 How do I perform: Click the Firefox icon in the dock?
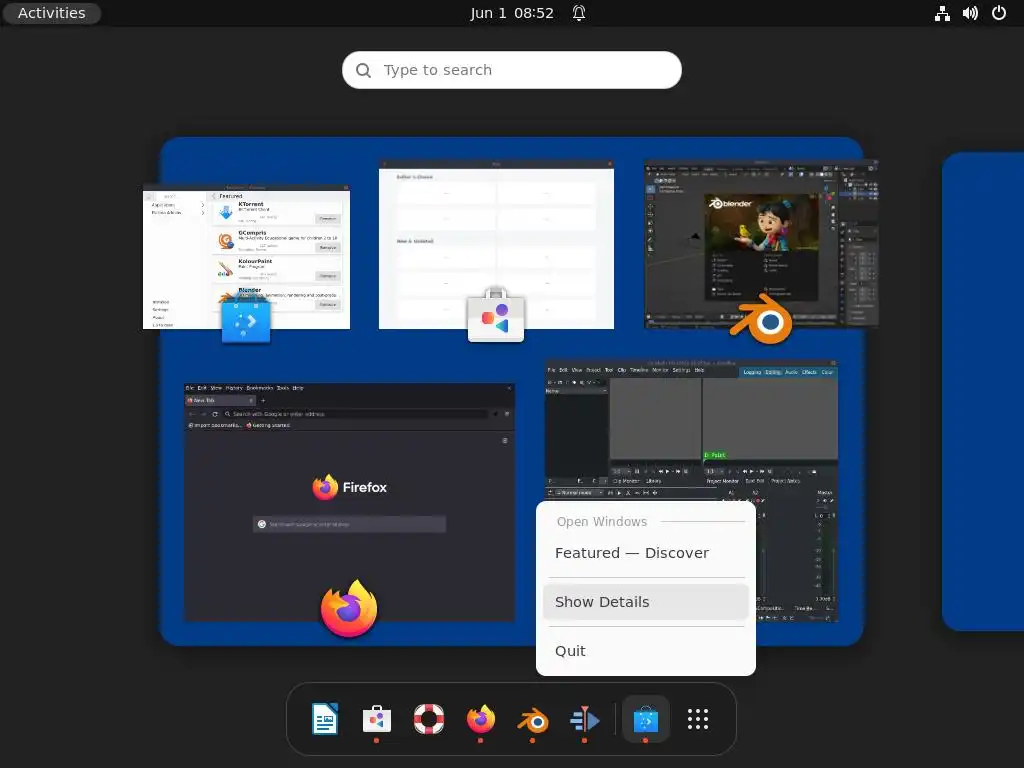click(481, 719)
